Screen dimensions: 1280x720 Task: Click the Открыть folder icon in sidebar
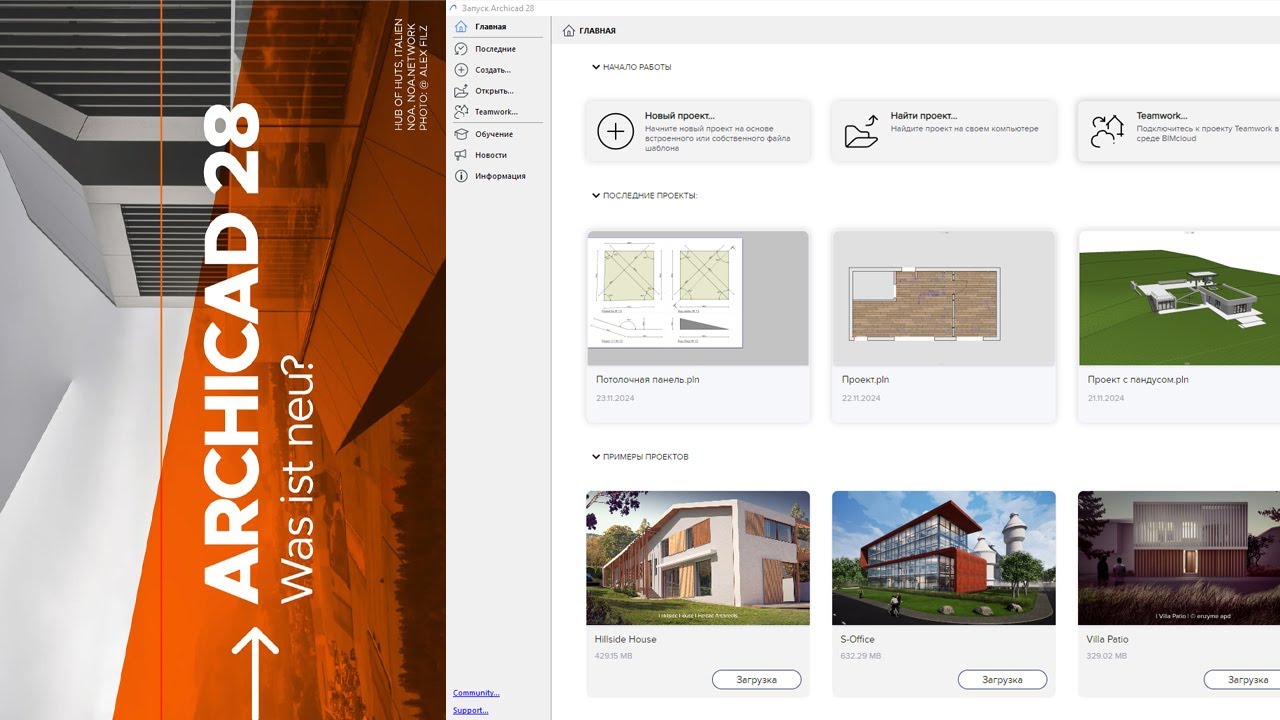461,91
